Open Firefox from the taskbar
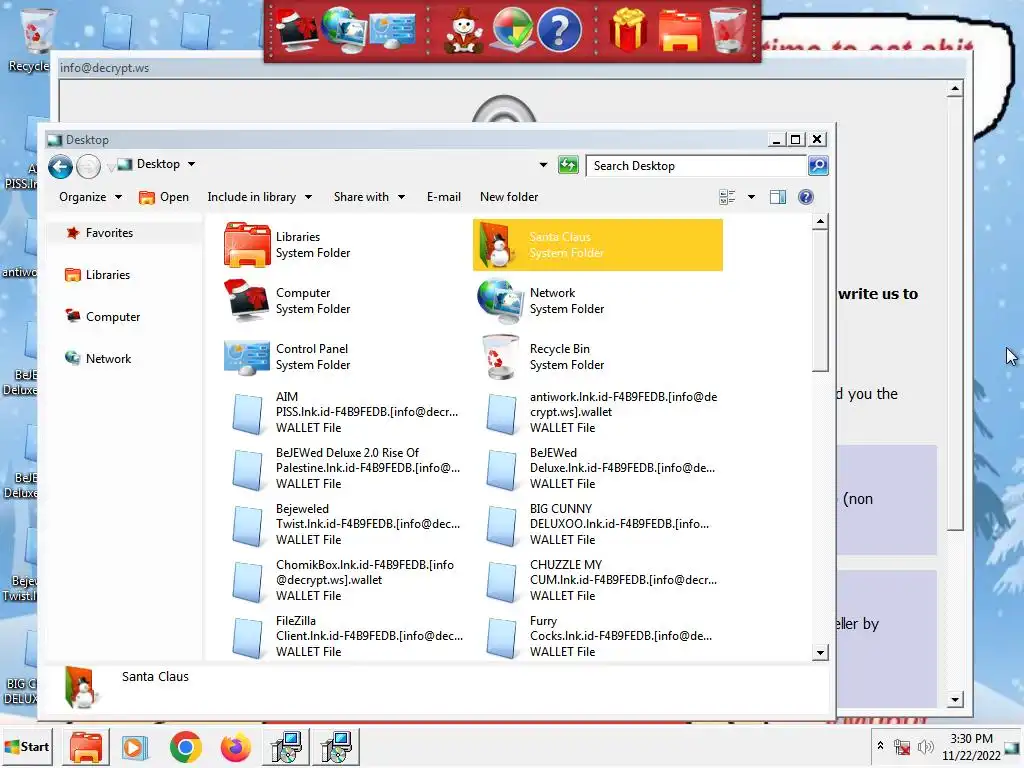Image resolution: width=1024 pixels, height=768 pixels. (235, 747)
